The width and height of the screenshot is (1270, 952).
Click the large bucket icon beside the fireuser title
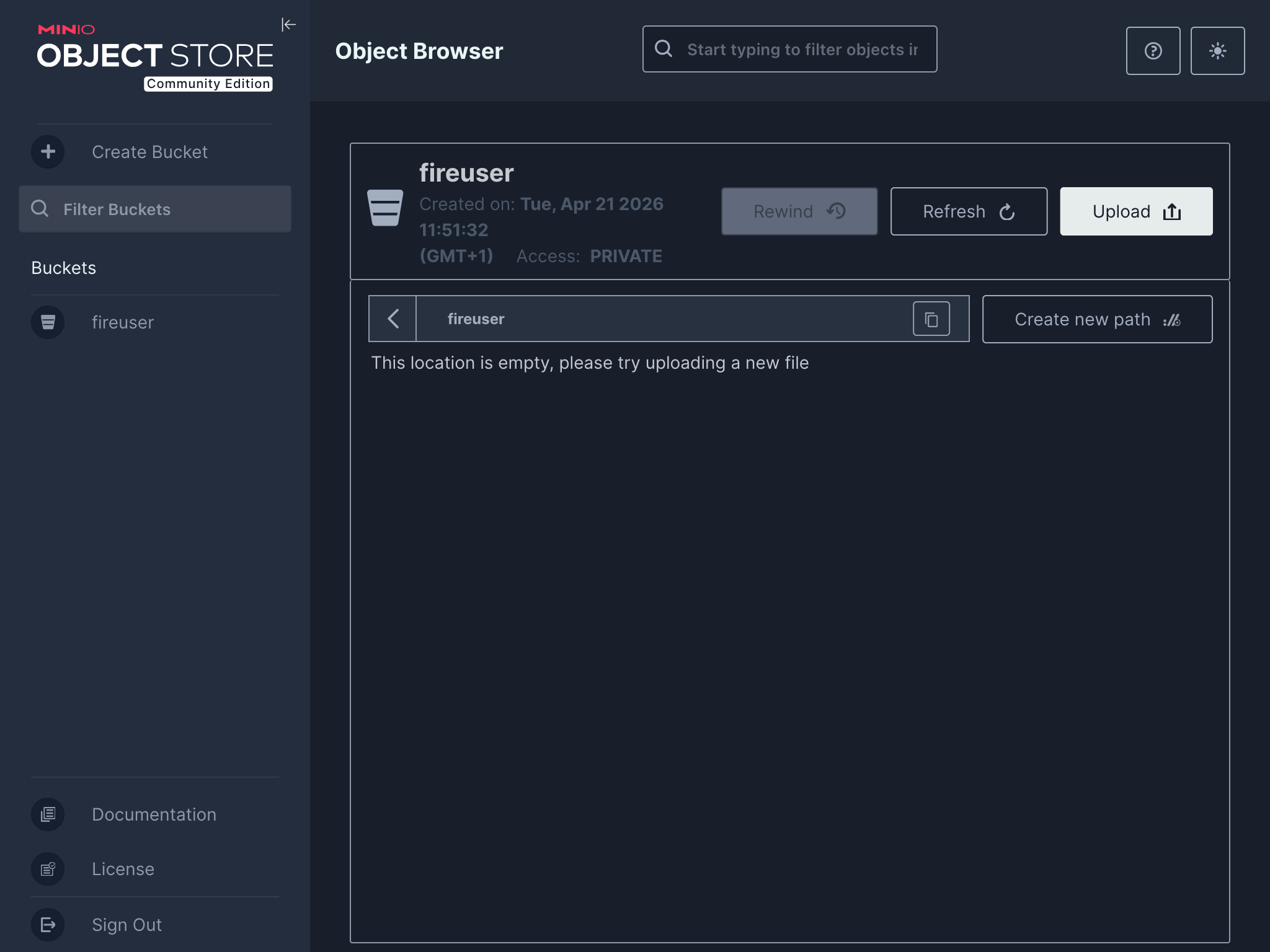385,208
